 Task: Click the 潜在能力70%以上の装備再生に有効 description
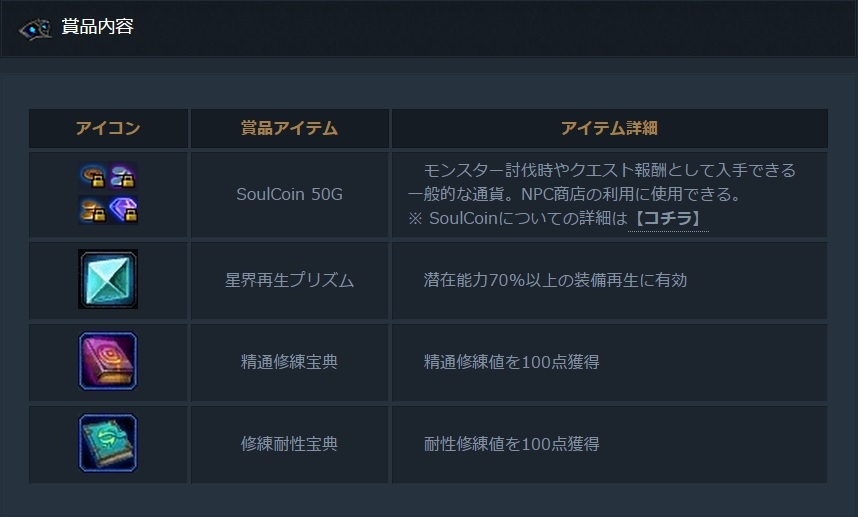554,280
